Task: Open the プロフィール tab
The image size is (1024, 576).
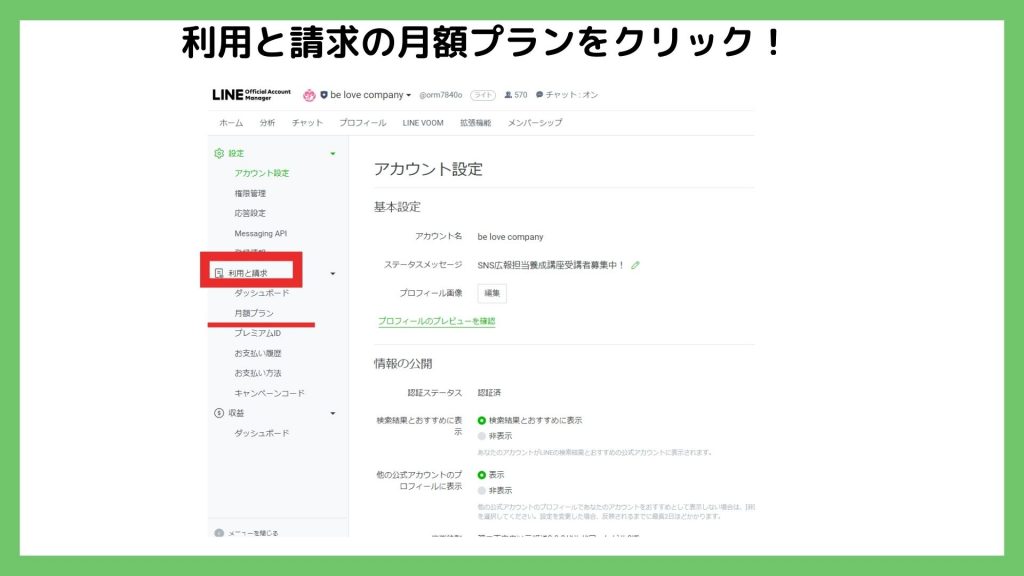Action: (362, 123)
